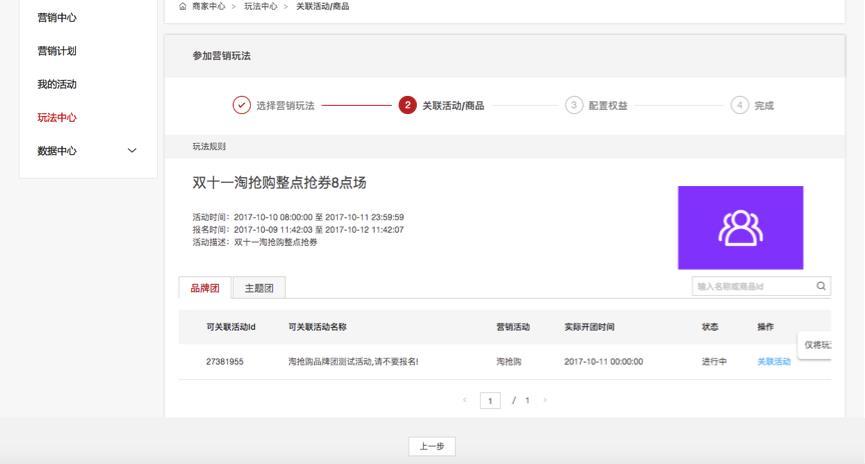The height and width of the screenshot is (464, 865).
Task: Open 营销计划 in the sidebar
Action: [57, 51]
